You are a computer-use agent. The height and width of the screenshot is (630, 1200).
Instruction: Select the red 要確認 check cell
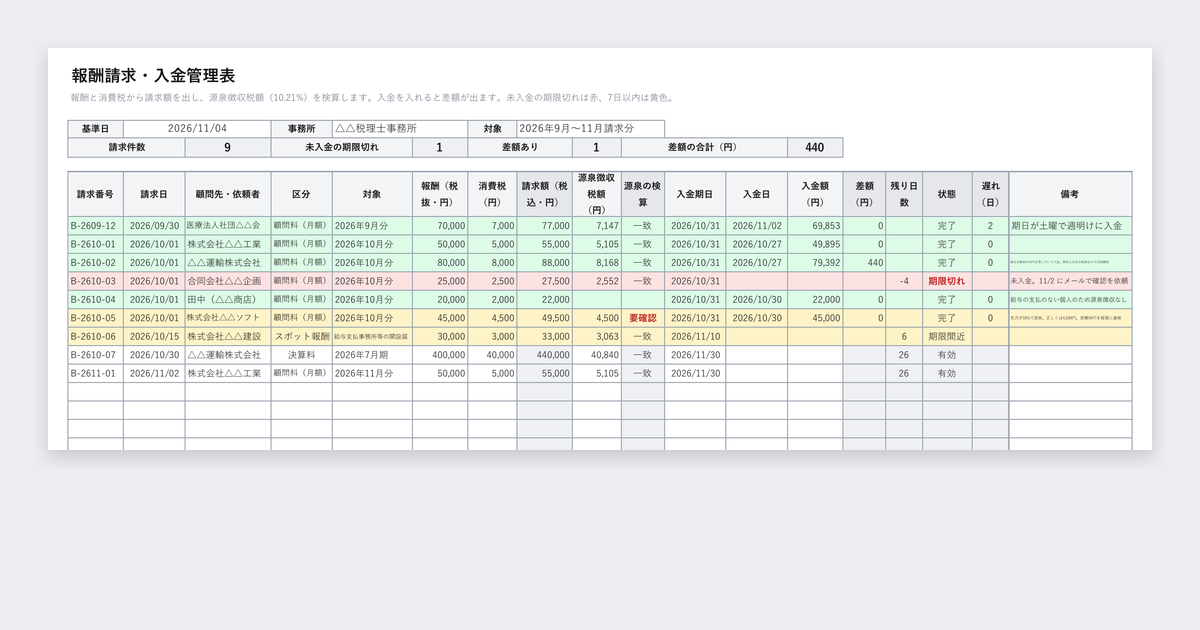coord(643,318)
